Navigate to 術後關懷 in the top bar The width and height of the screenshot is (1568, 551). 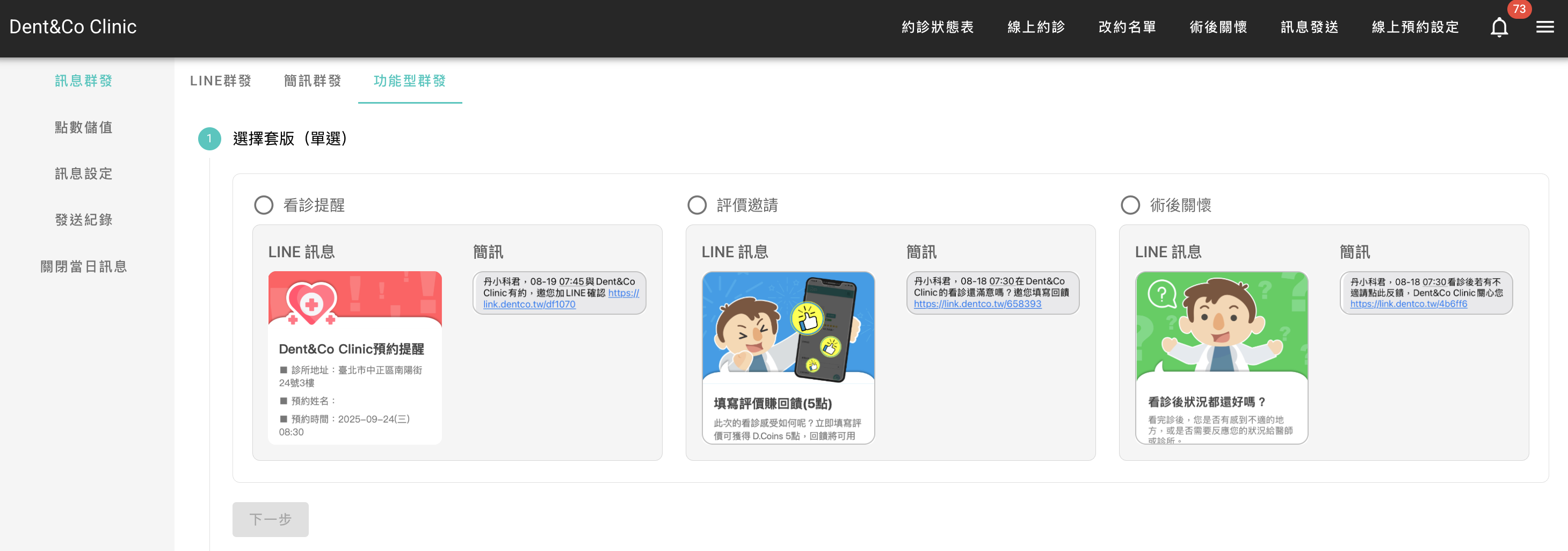(1218, 27)
